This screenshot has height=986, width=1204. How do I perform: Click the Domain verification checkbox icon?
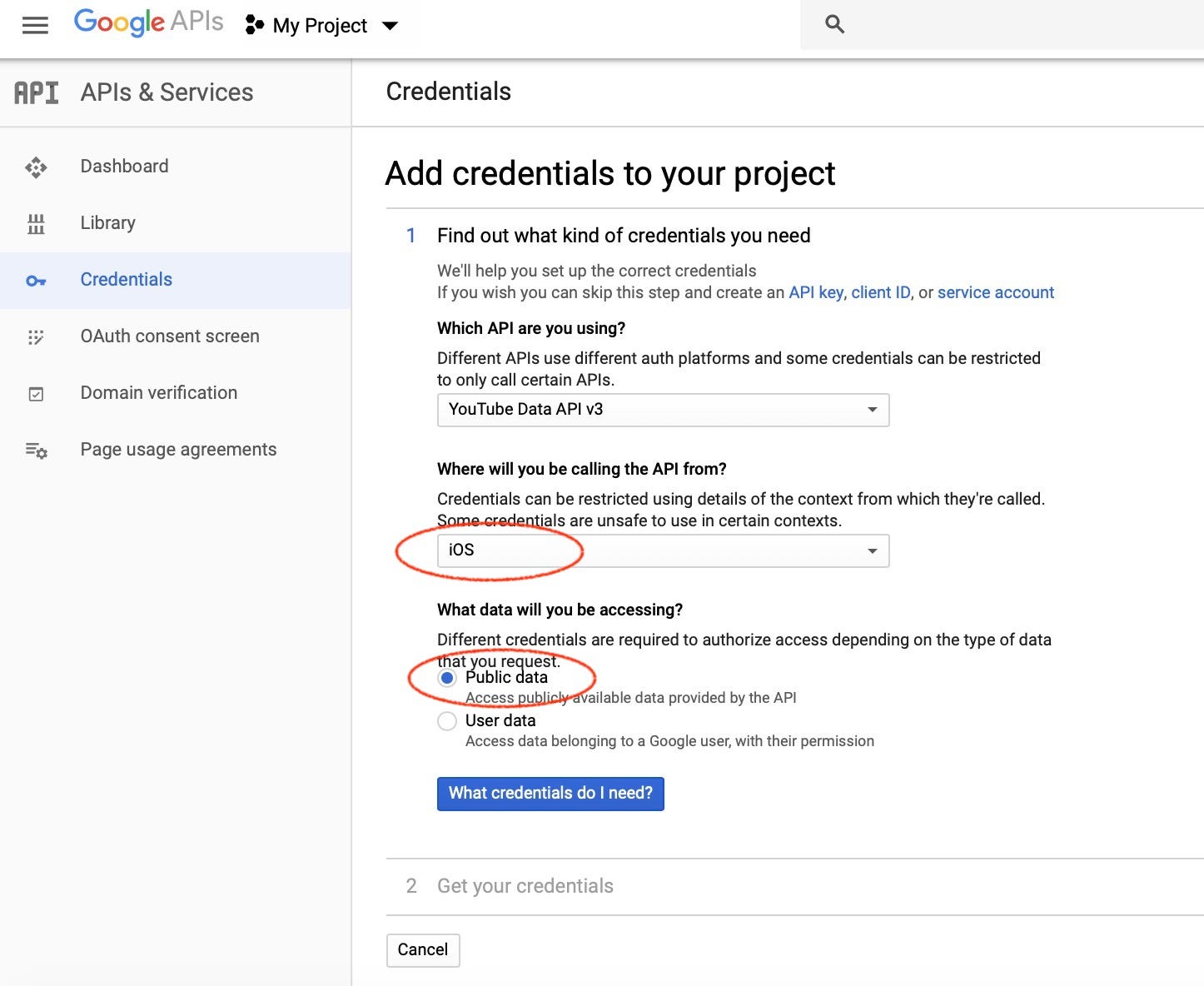tap(36, 394)
